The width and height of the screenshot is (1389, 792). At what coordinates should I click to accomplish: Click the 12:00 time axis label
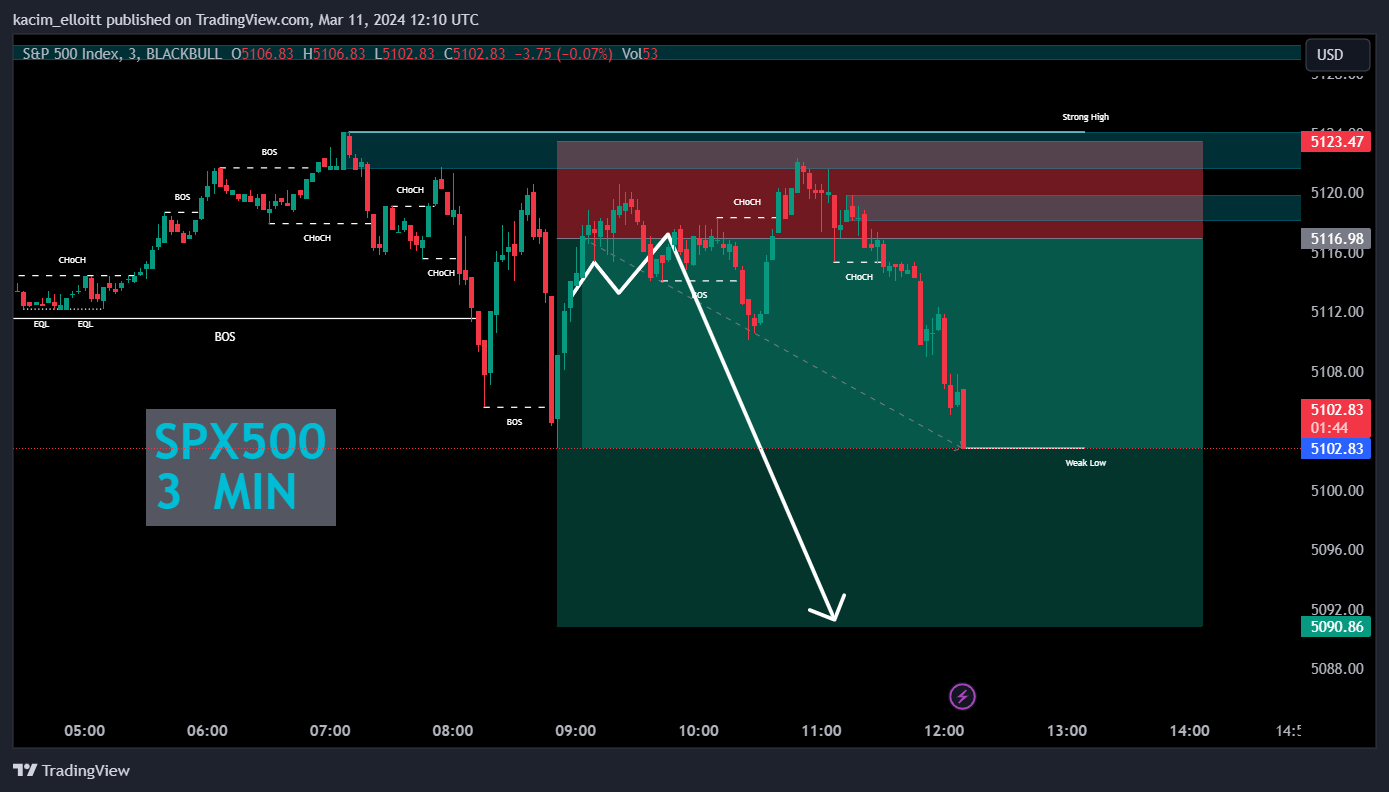[x=944, y=731]
